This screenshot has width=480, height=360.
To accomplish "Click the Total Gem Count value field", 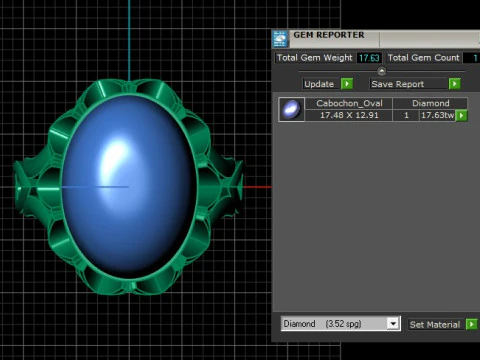I will pos(471,58).
